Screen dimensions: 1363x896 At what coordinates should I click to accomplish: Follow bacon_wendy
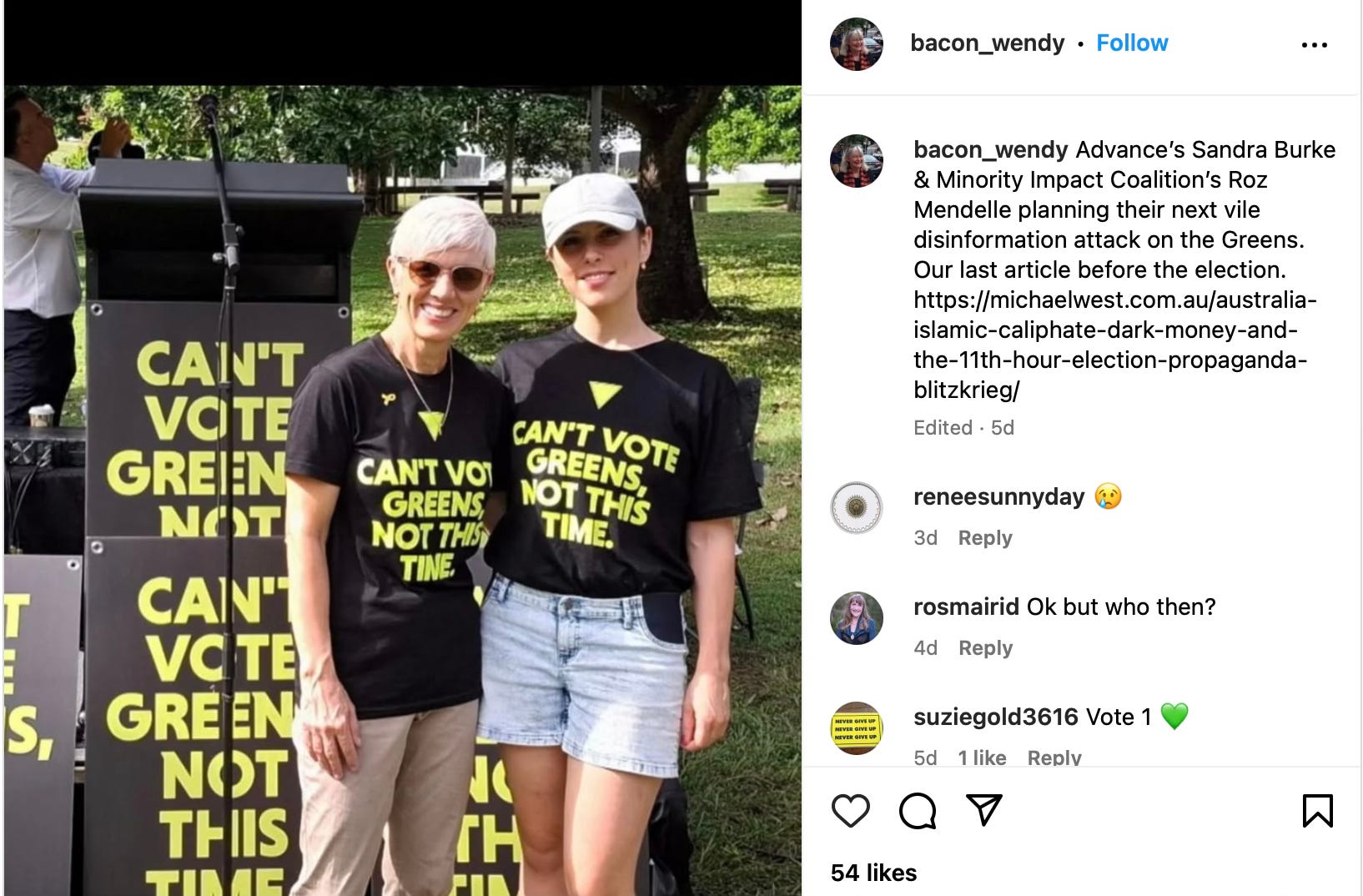[1132, 43]
